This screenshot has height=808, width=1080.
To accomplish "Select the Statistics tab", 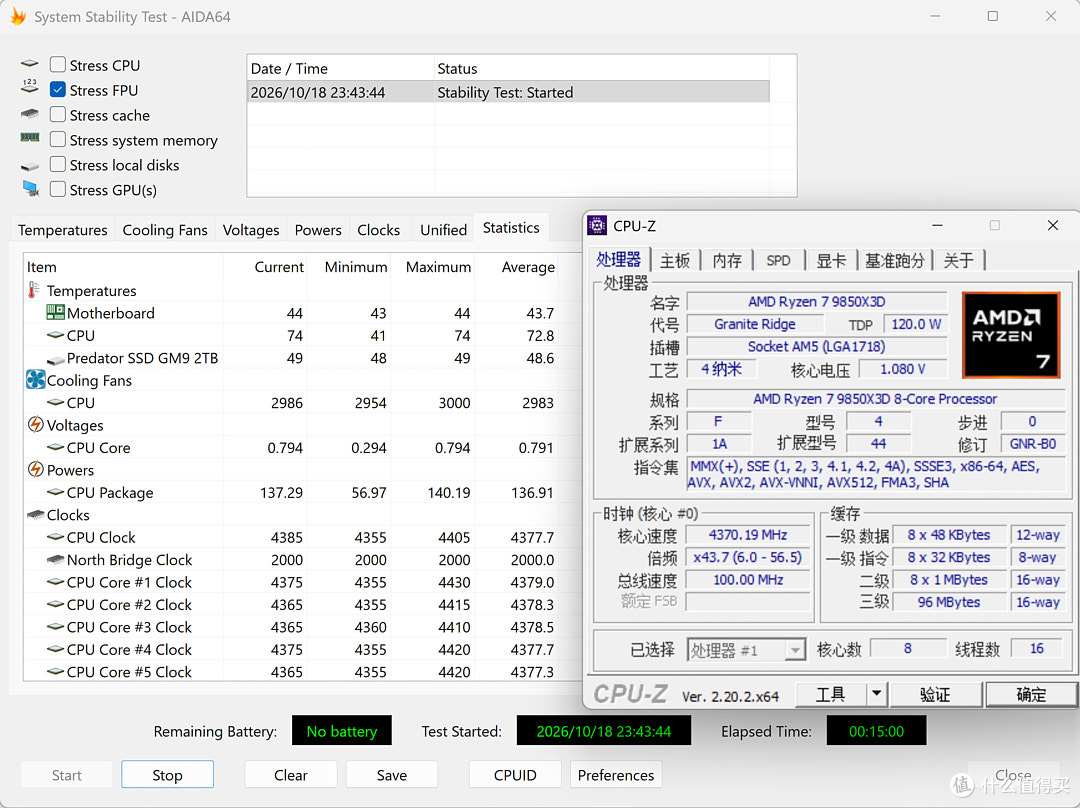I will 511,228.
